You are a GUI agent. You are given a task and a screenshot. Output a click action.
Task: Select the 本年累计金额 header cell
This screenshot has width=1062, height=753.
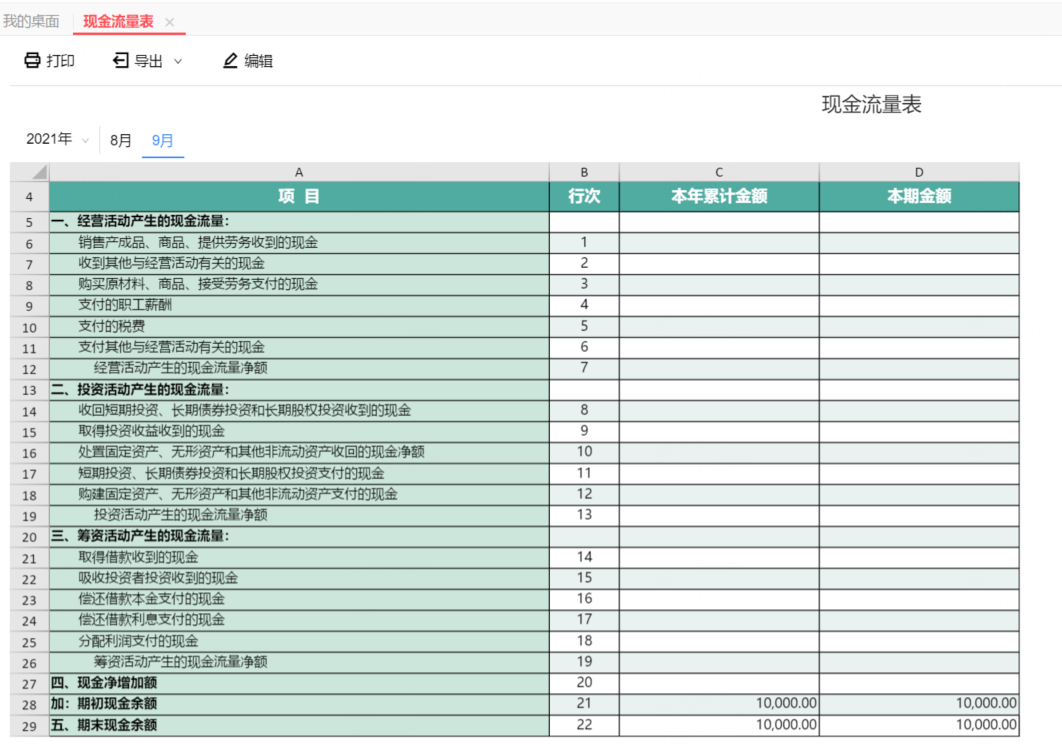tap(718, 197)
